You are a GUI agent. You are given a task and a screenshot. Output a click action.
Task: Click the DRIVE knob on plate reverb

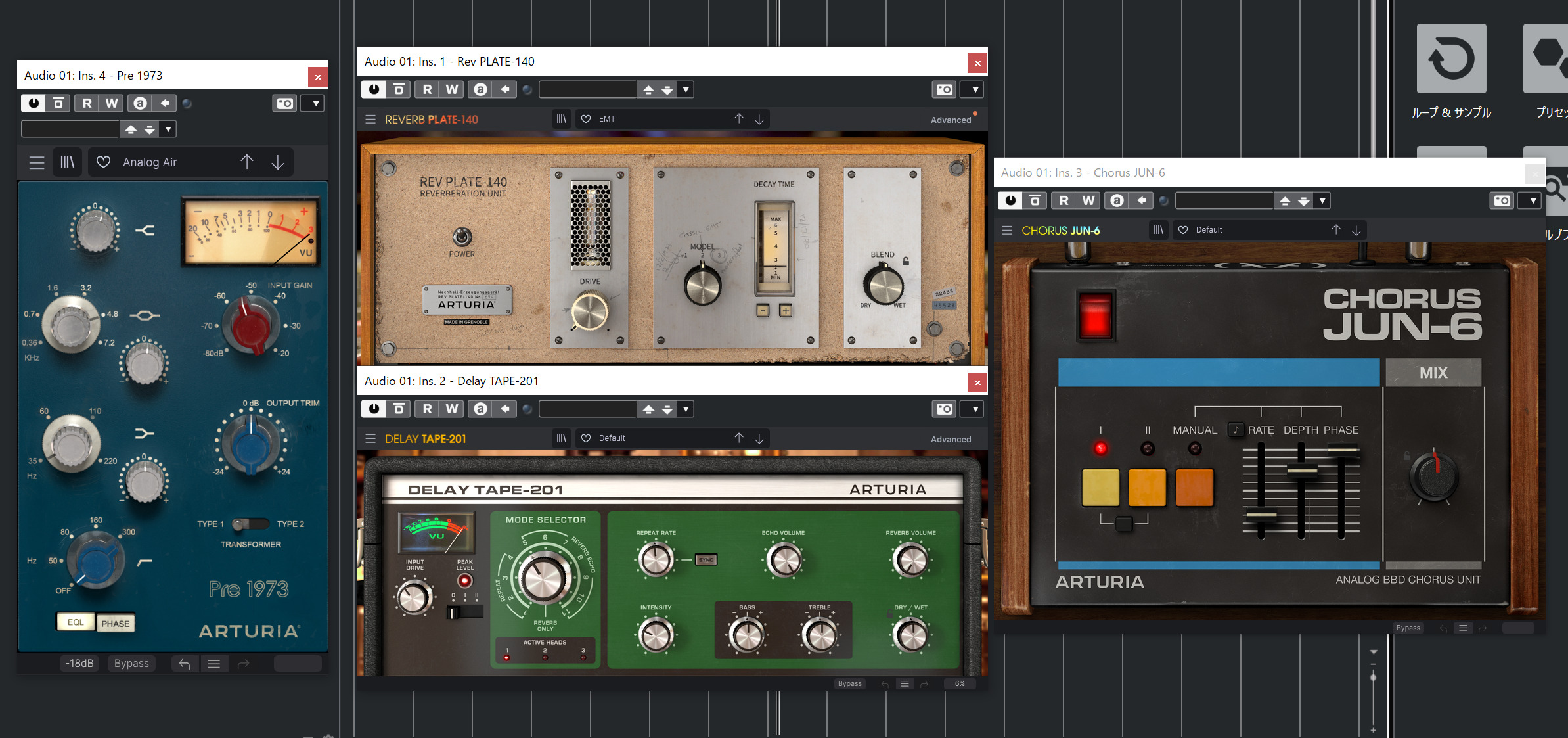click(x=589, y=311)
